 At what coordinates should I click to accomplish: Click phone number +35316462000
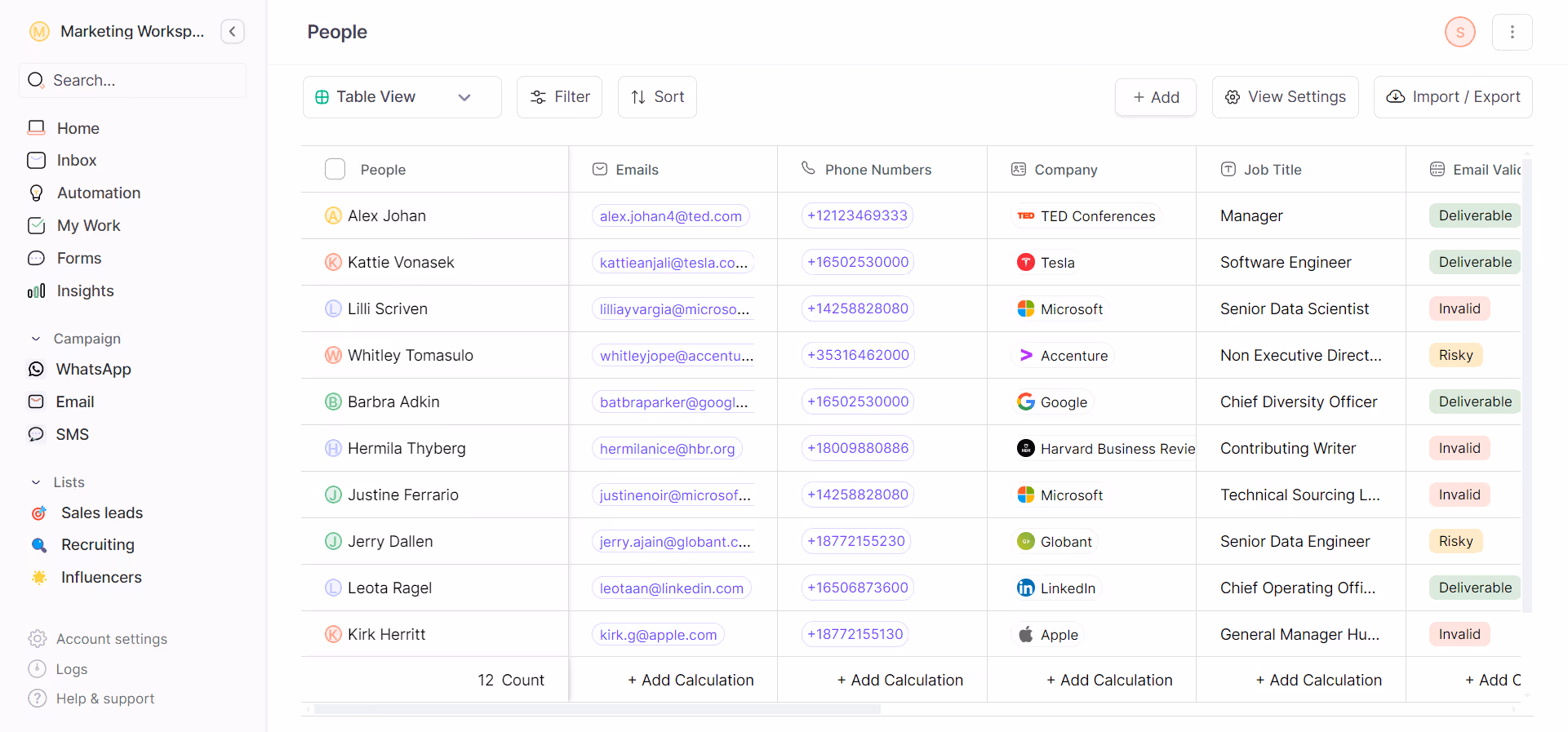(858, 355)
